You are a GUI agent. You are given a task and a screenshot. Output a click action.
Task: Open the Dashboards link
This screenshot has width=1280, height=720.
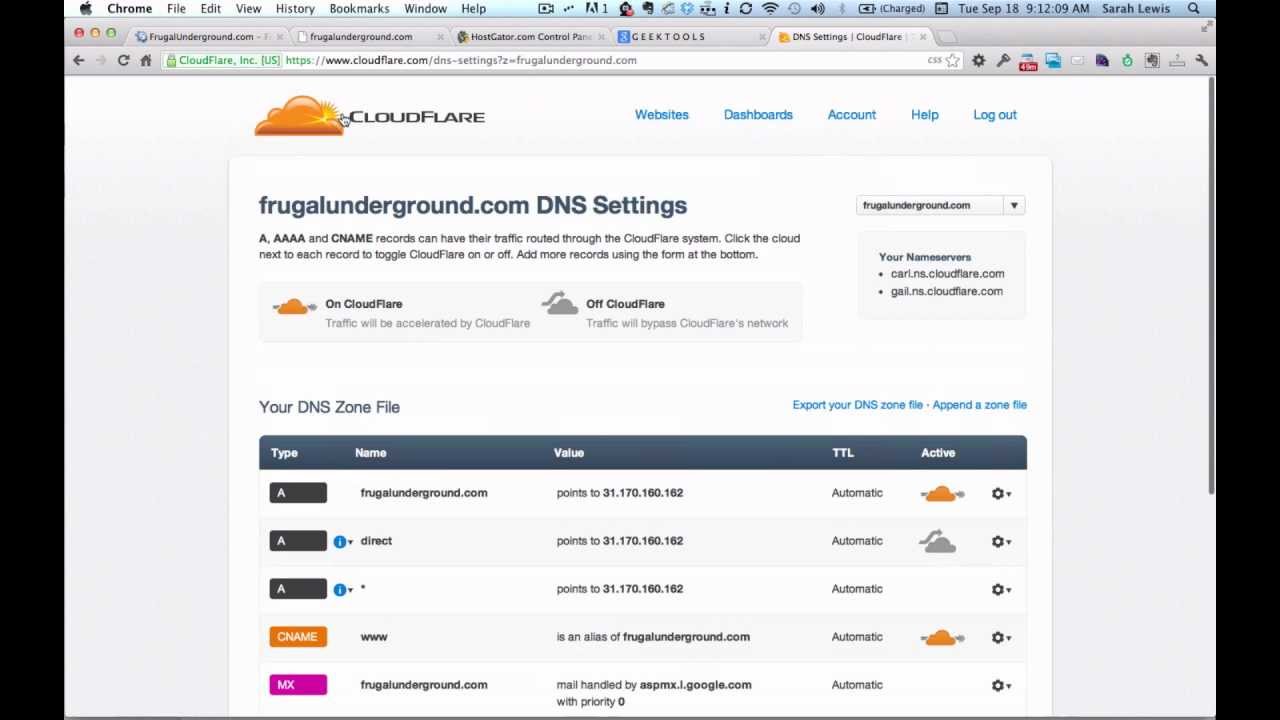758,114
